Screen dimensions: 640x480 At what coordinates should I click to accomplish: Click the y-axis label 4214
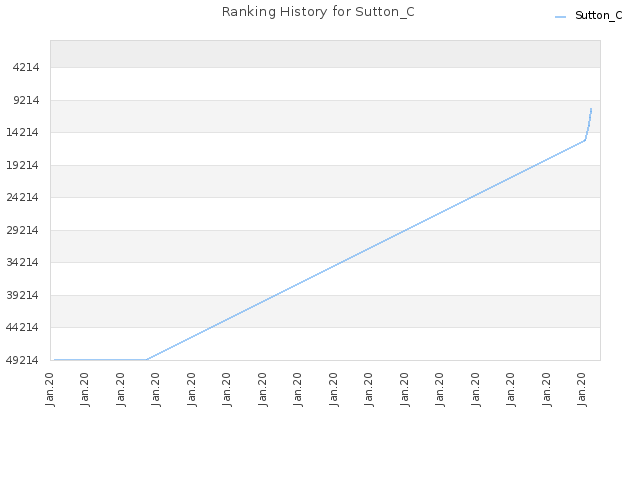pyautogui.click(x=26, y=67)
